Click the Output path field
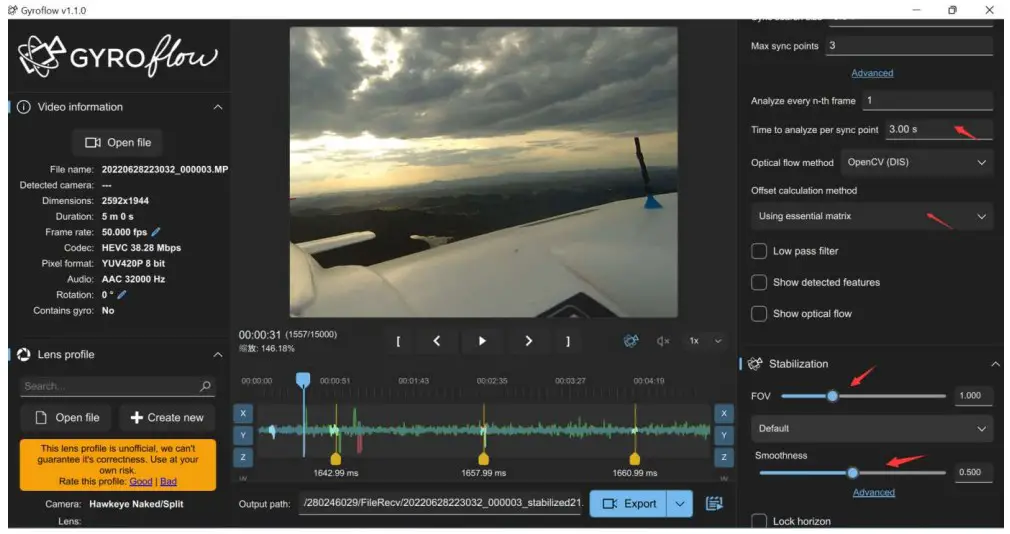 [442, 502]
